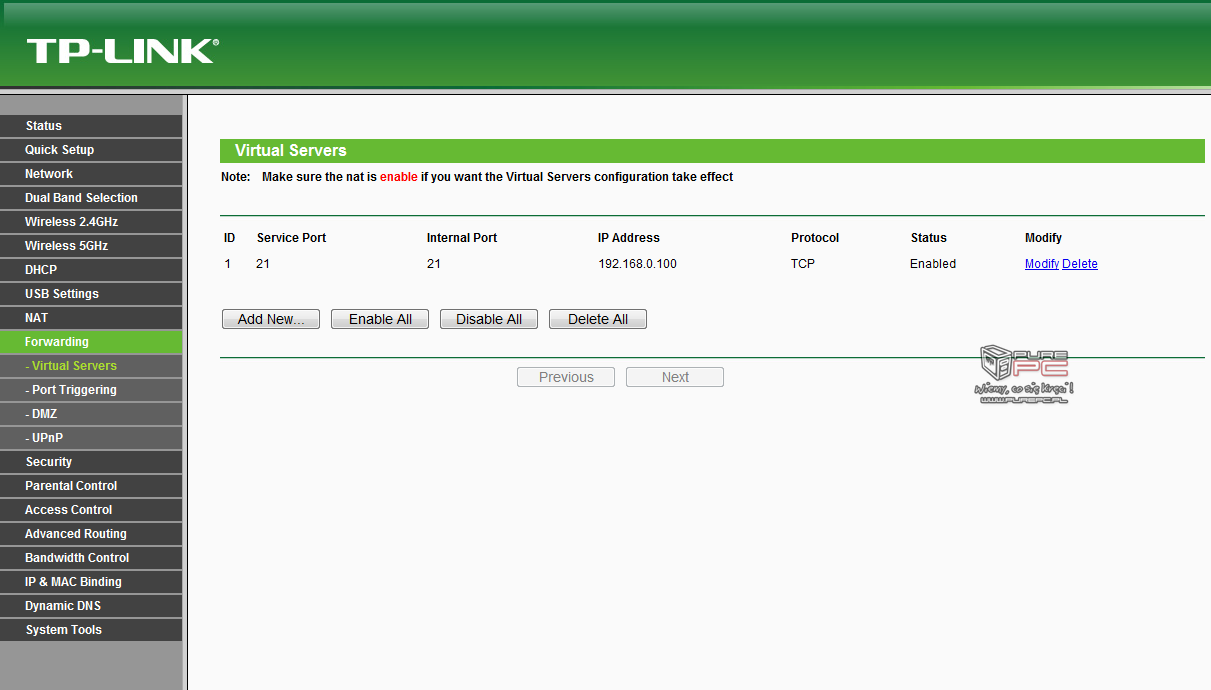This screenshot has width=1211, height=690.
Task: Open Quick Setup from the sidebar
Action: (60, 150)
